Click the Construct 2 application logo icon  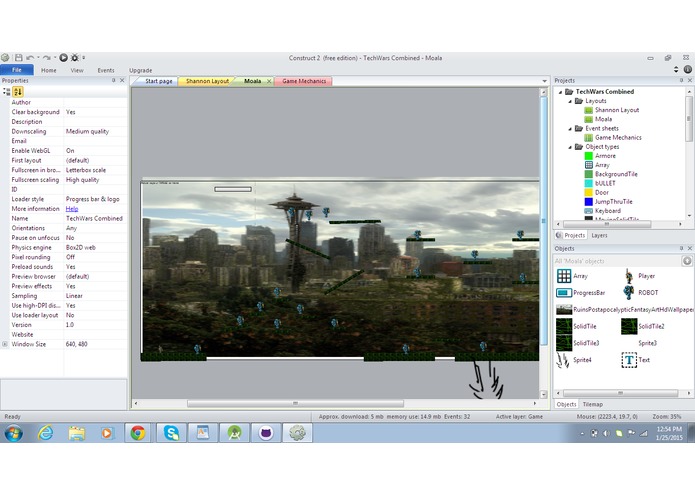(5, 58)
